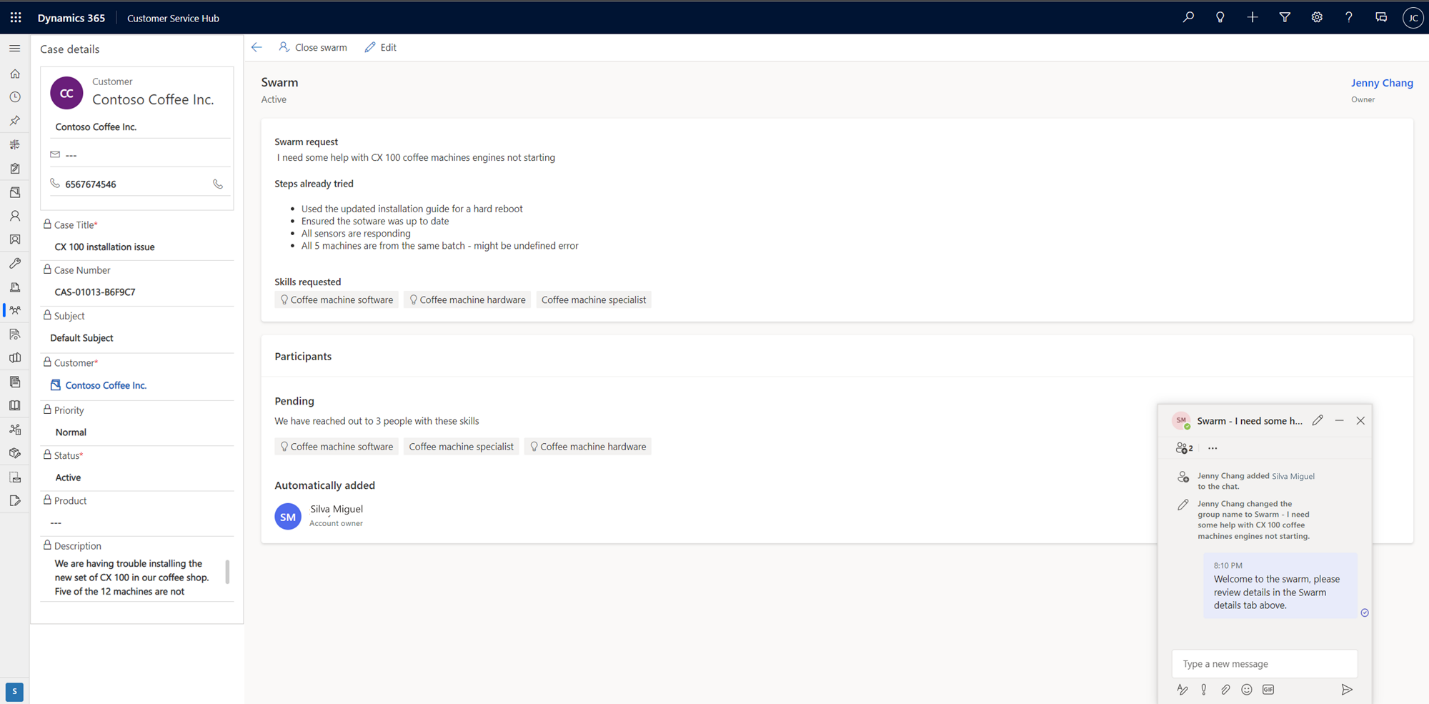Click the Priority value Normal
Screen dimensions: 1429x704
pos(71,432)
